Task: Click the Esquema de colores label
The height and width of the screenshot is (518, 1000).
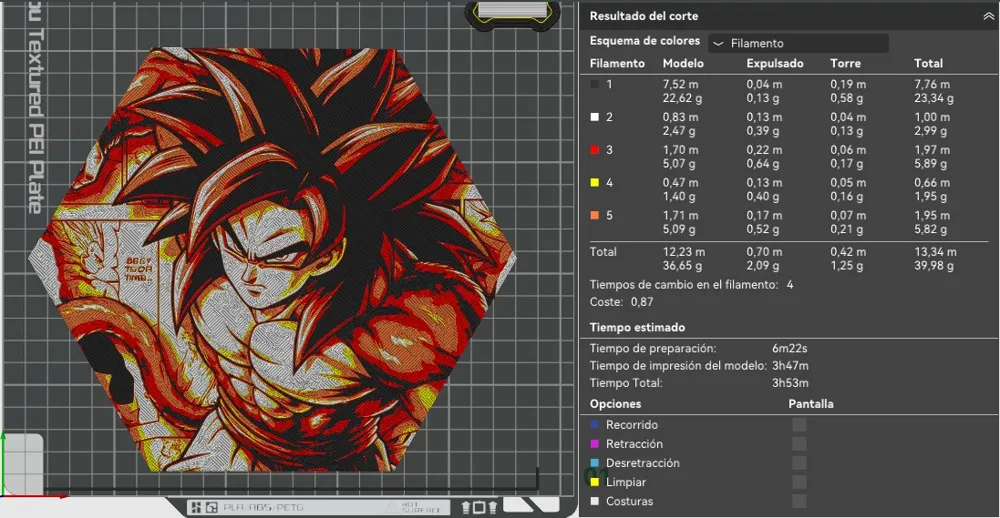Action: (x=645, y=41)
